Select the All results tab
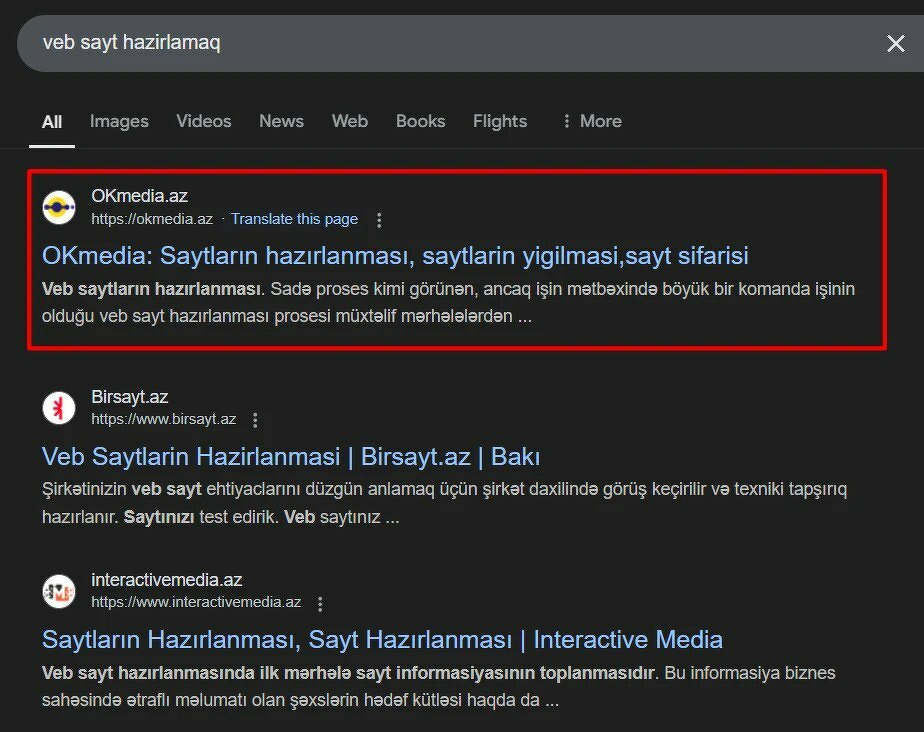 click(x=52, y=122)
